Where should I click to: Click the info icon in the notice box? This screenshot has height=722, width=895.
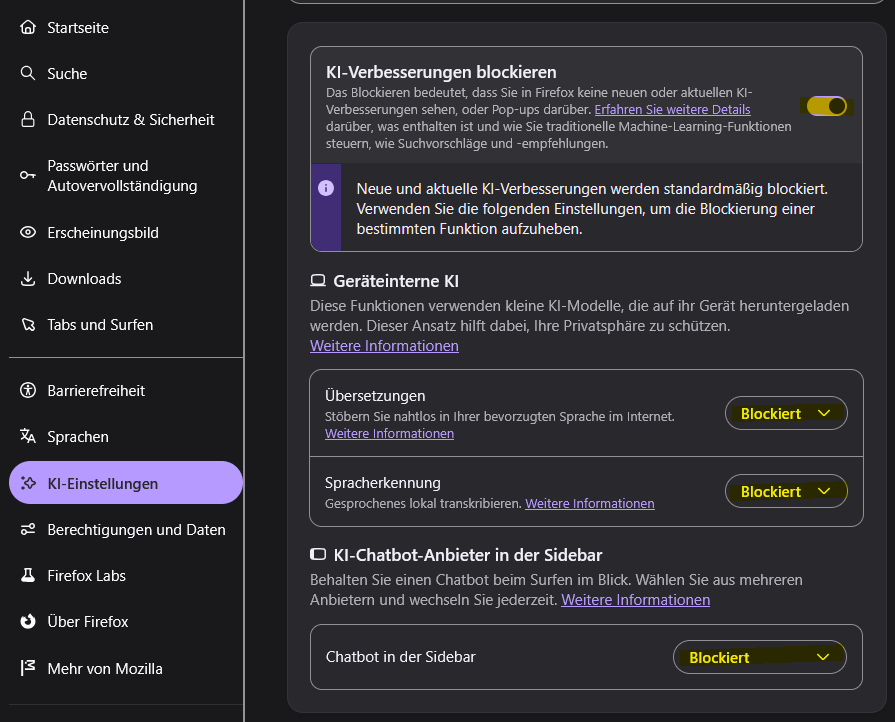(326, 188)
